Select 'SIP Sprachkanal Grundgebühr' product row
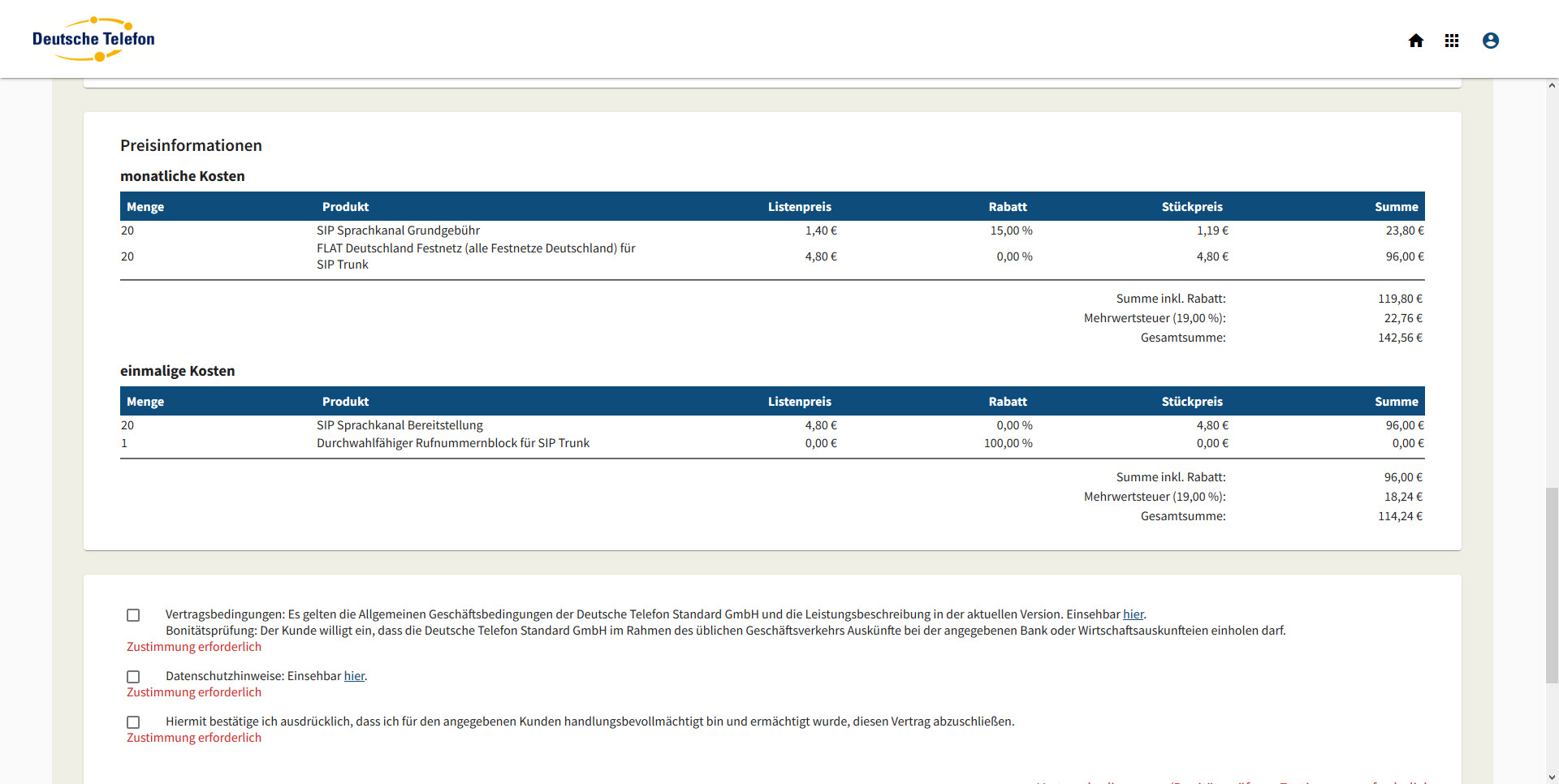 coord(772,230)
